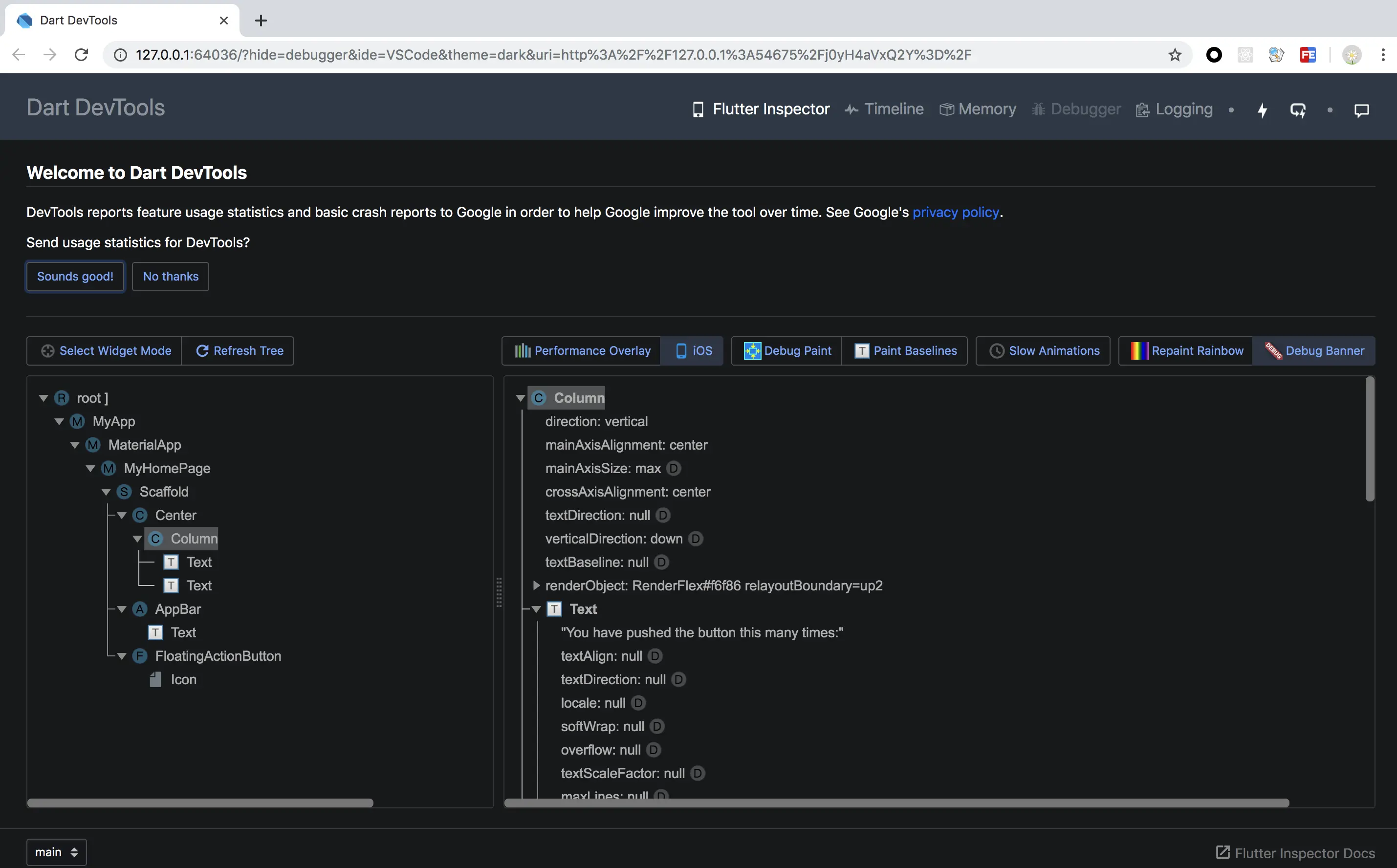Click the details panel horizontal scrollbar
This screenshot has width=1397, height=868.
(x=896, y=803)
